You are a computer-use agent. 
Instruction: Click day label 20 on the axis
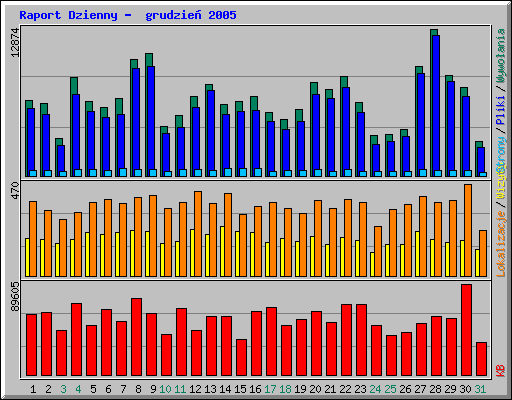(315, 389)
